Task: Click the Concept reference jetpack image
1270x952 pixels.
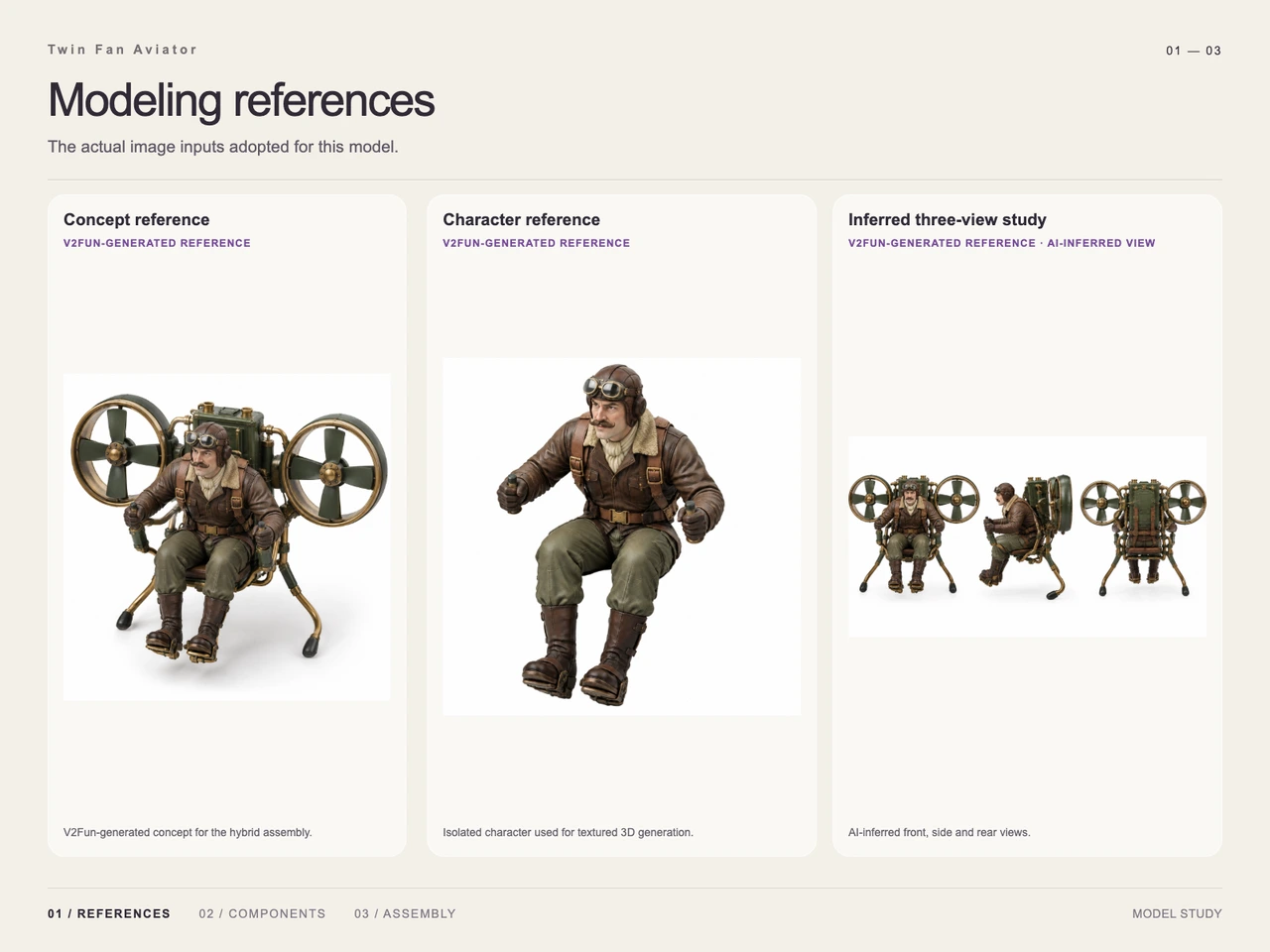Action: pos(226,537)
